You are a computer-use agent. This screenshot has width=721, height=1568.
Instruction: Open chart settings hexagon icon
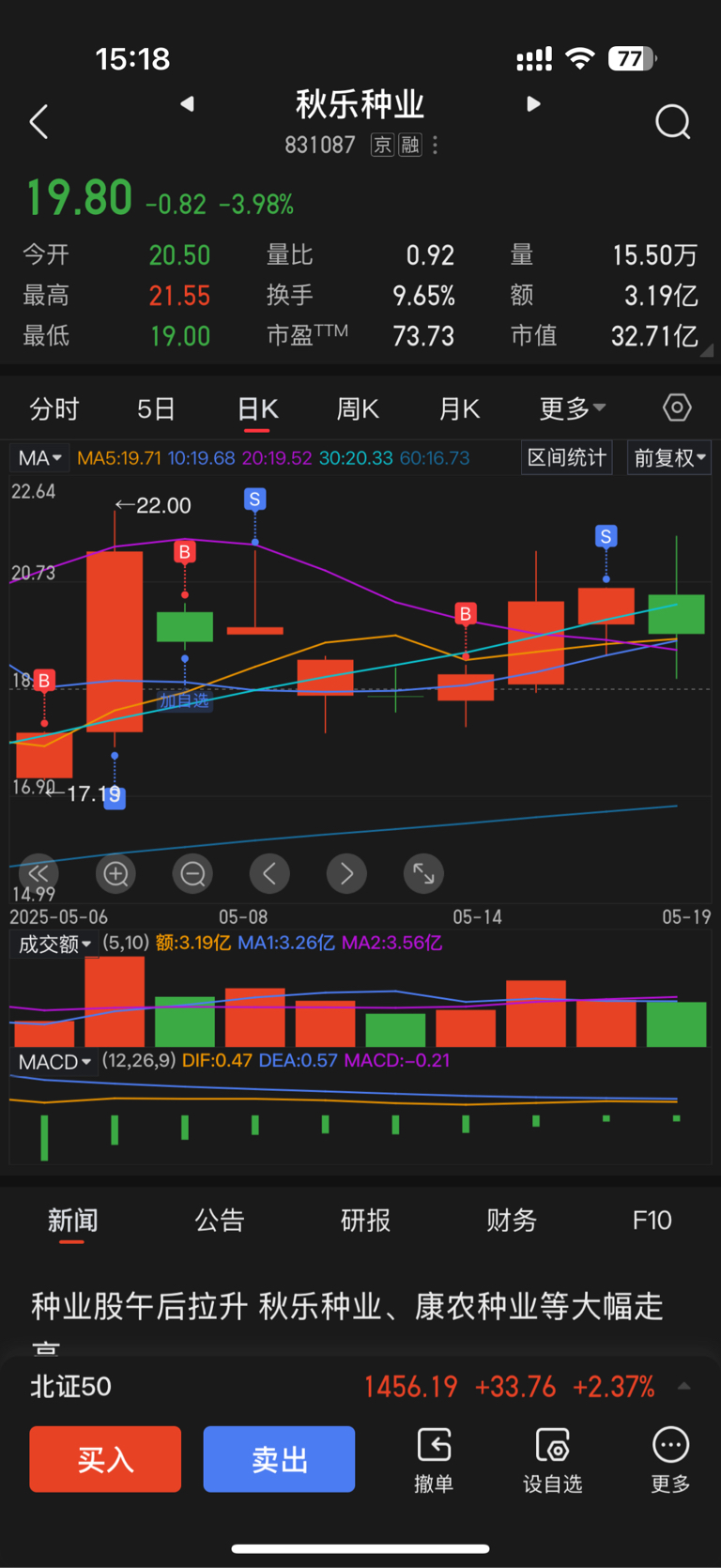click(x=677, y=407)
